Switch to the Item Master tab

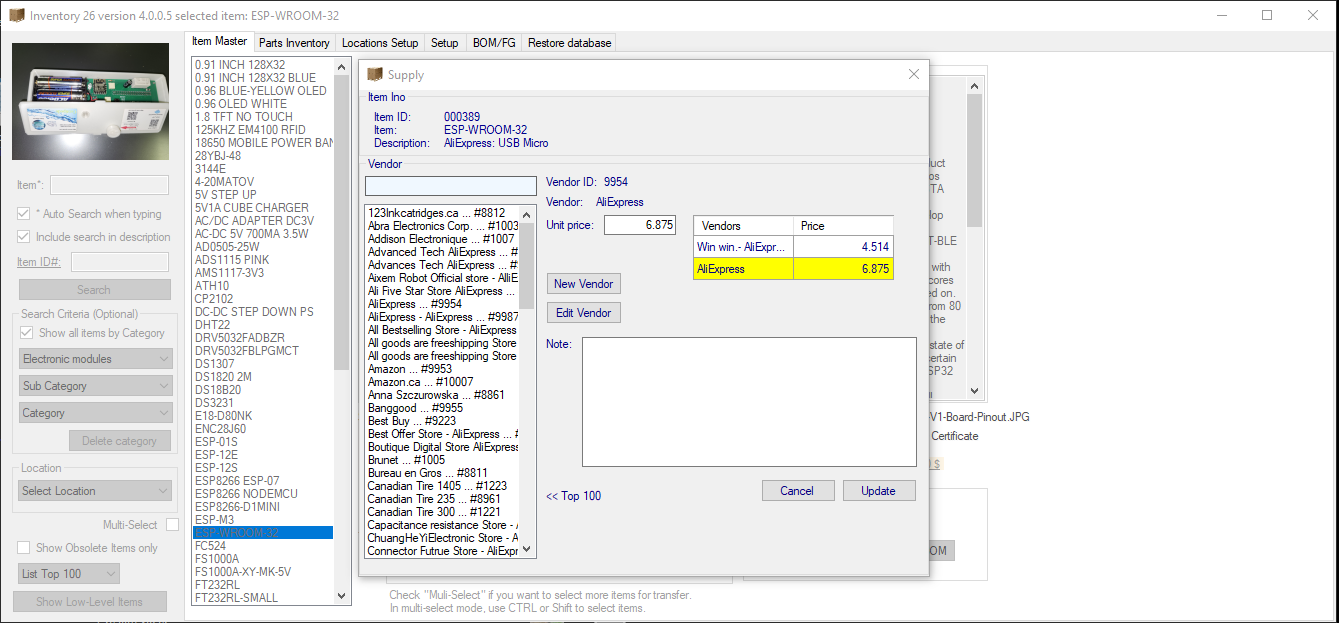point(219,42)
